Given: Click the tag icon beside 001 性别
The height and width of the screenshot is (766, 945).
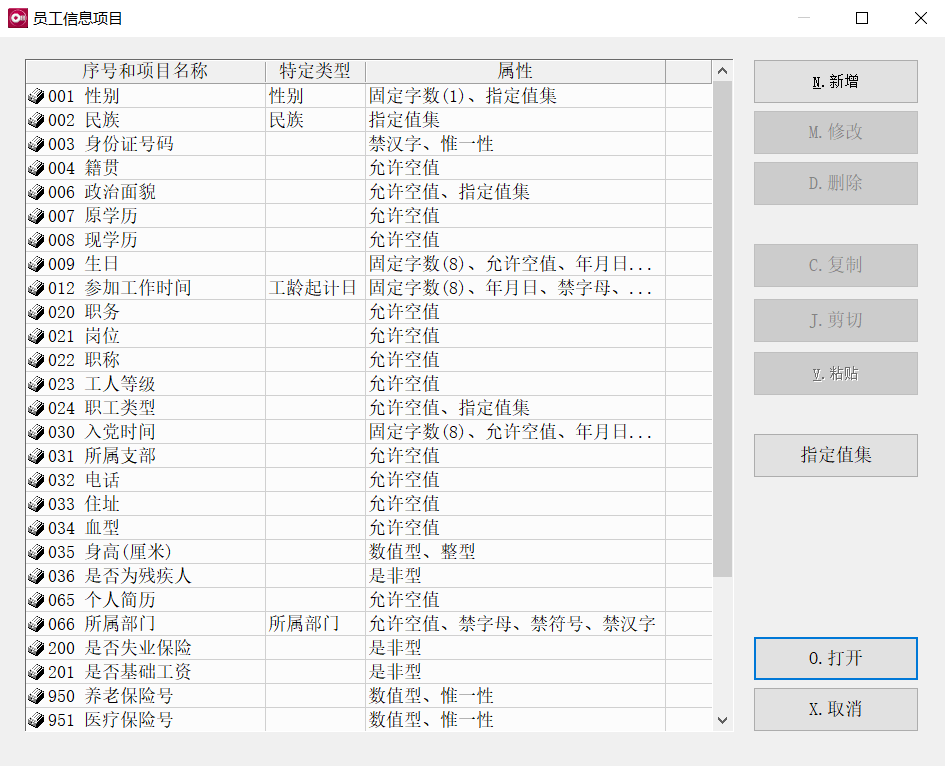Looking at the screenshot, I should [34, 95].
